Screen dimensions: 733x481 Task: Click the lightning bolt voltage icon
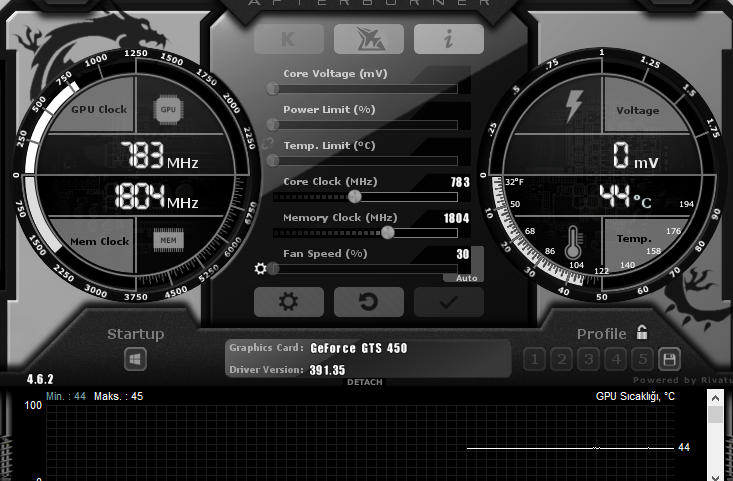574,106
